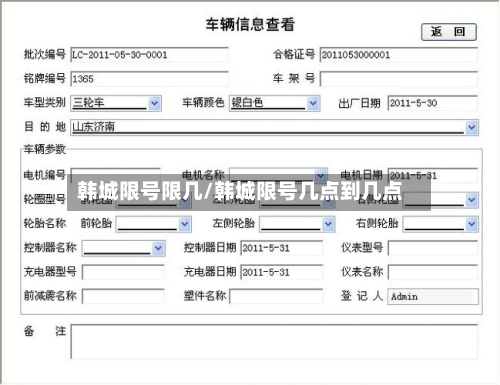The width and height of the screenshot is (500, 385).
Task: Click the 电机日期 date field
Action: point(433,175)
